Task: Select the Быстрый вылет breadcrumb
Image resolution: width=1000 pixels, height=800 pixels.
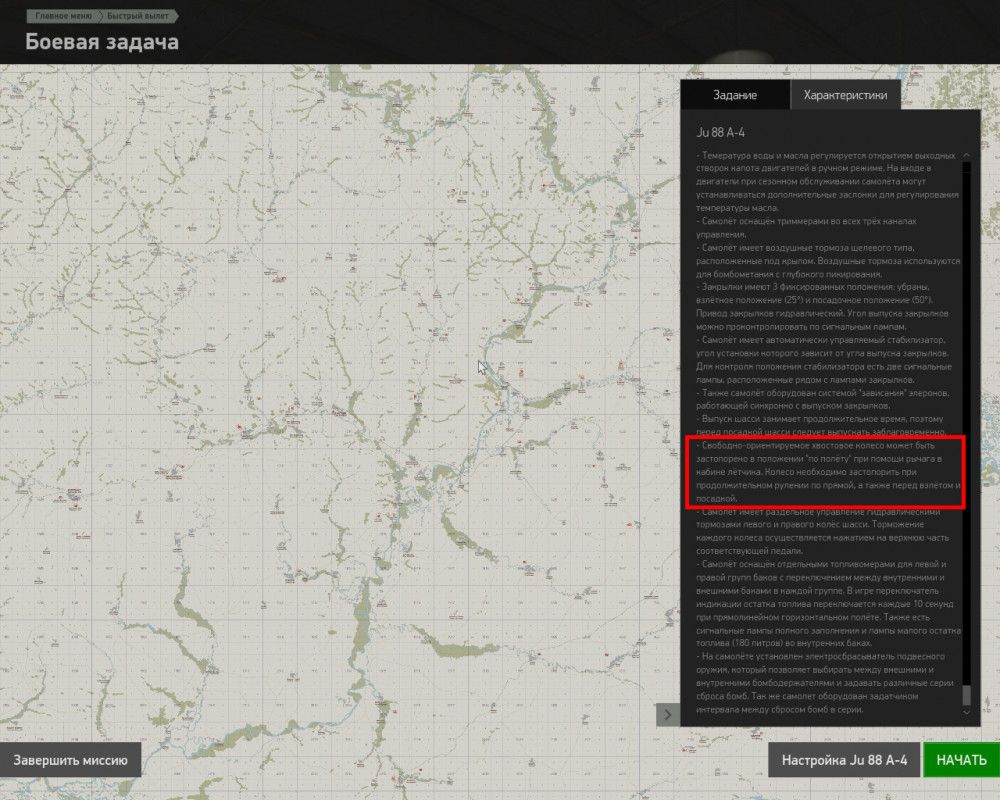Action: 138,16
